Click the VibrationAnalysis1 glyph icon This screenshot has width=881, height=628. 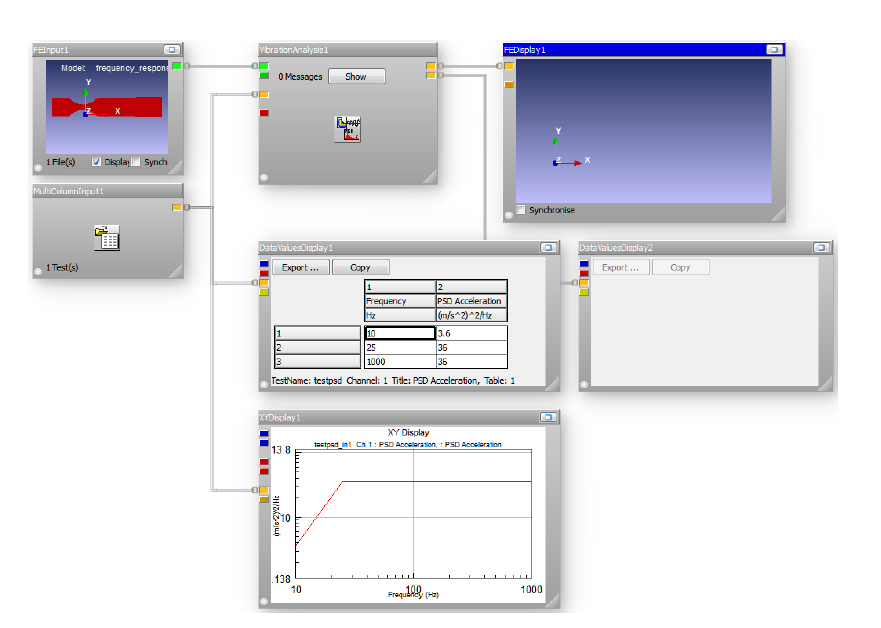348,129
